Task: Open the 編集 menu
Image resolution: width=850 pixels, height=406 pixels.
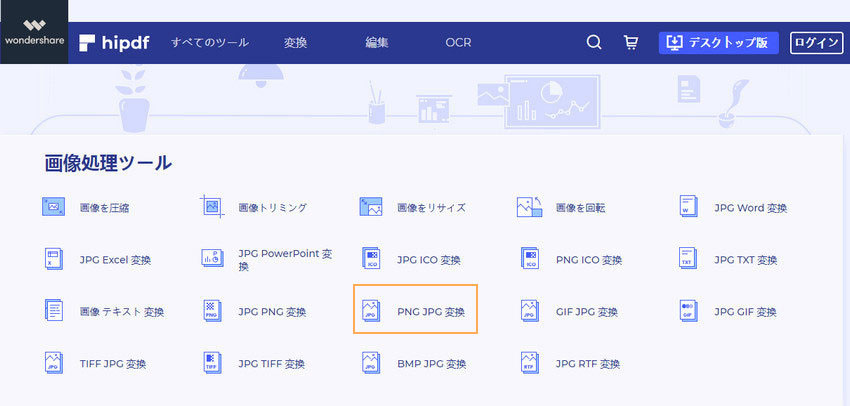Action: point(377,43)
